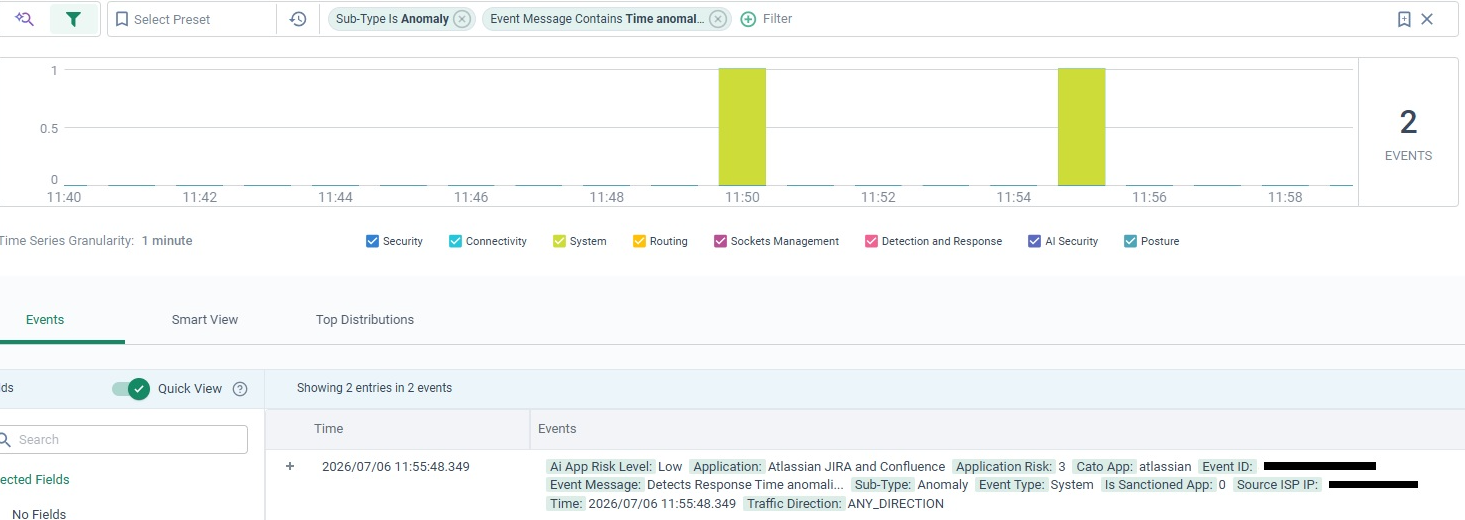Uncheck the Routing legend checkbox

pyautogui.click(x=640, y=241)
